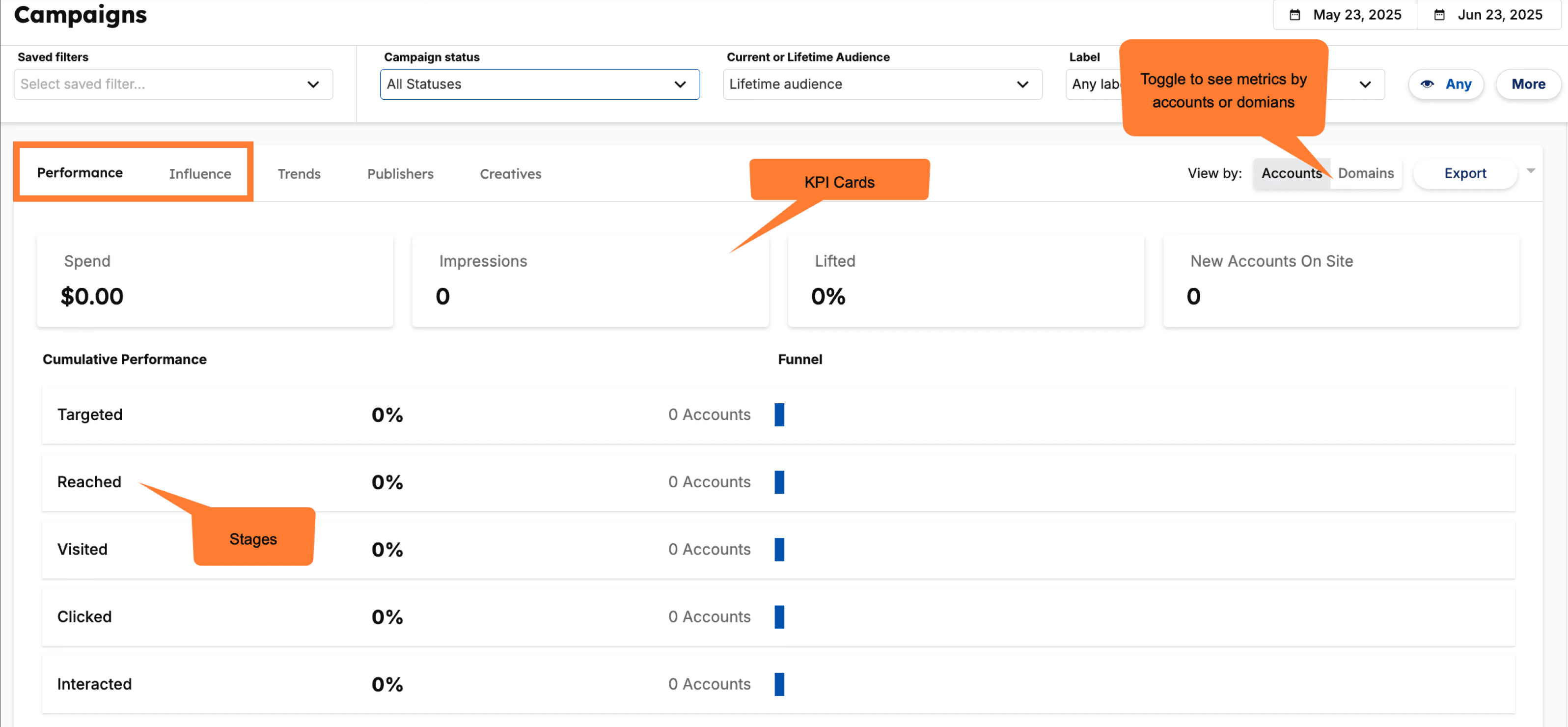Switch to the Influence tab

(200, 173)
